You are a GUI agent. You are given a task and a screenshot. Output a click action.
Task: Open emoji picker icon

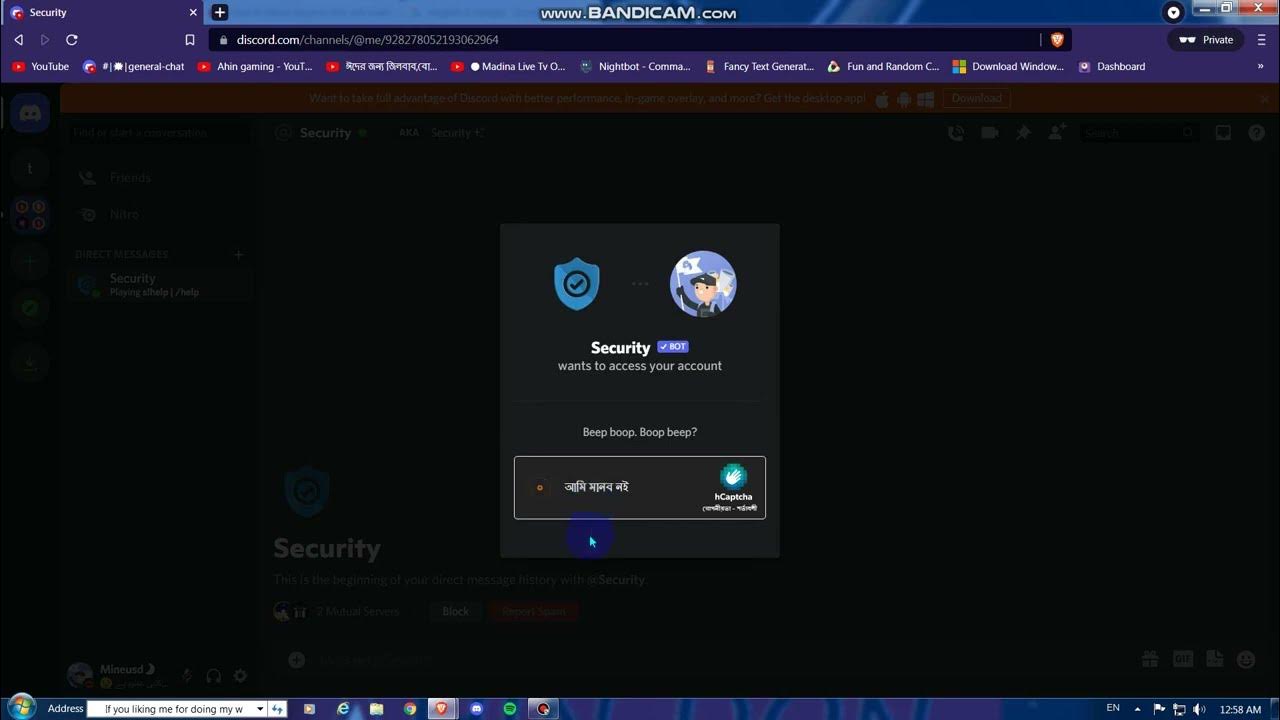coord(1246,659)
